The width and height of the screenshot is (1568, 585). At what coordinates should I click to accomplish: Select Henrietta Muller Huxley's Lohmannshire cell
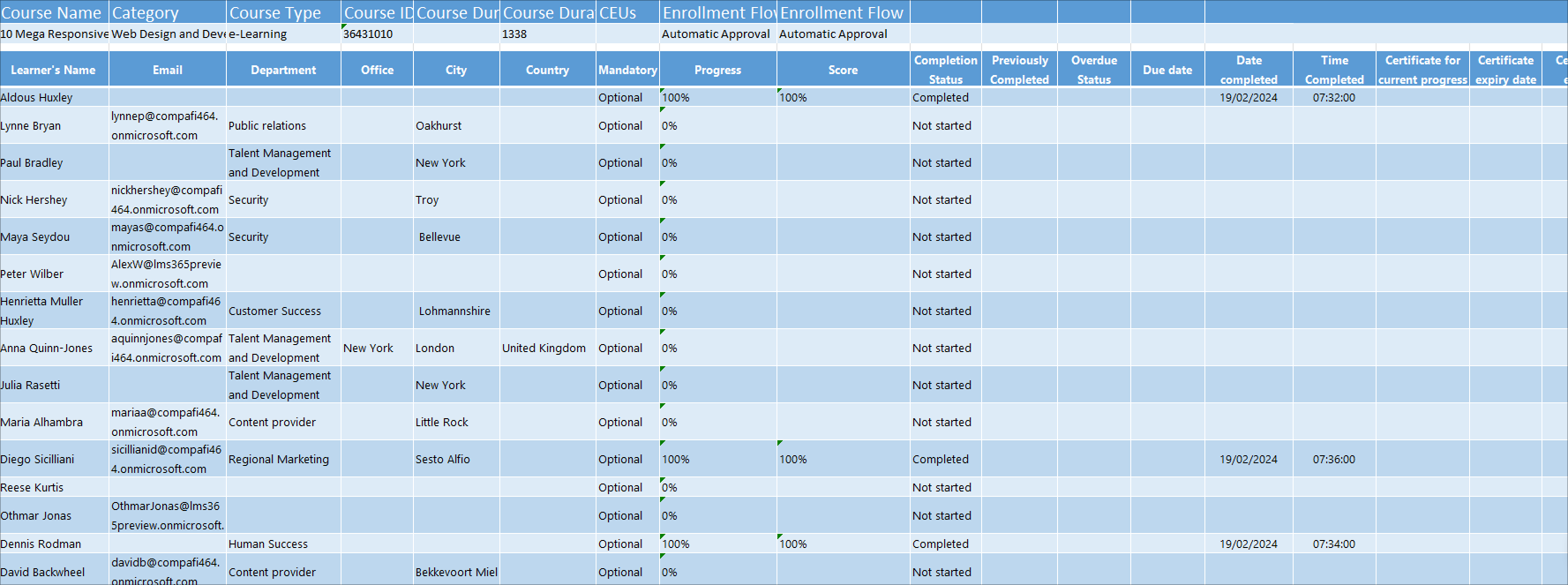point(456,311)
